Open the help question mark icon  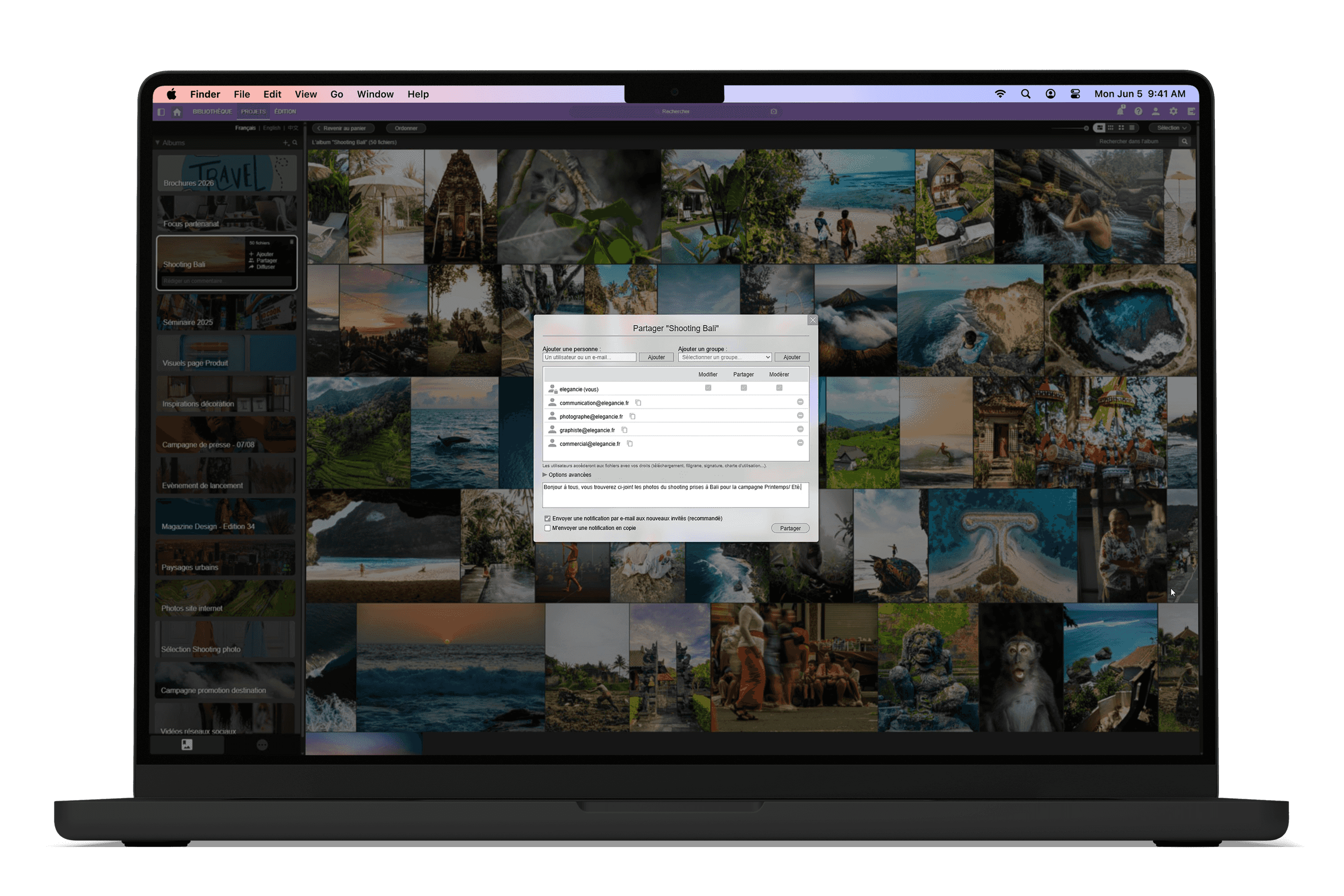pos(1138,111)
